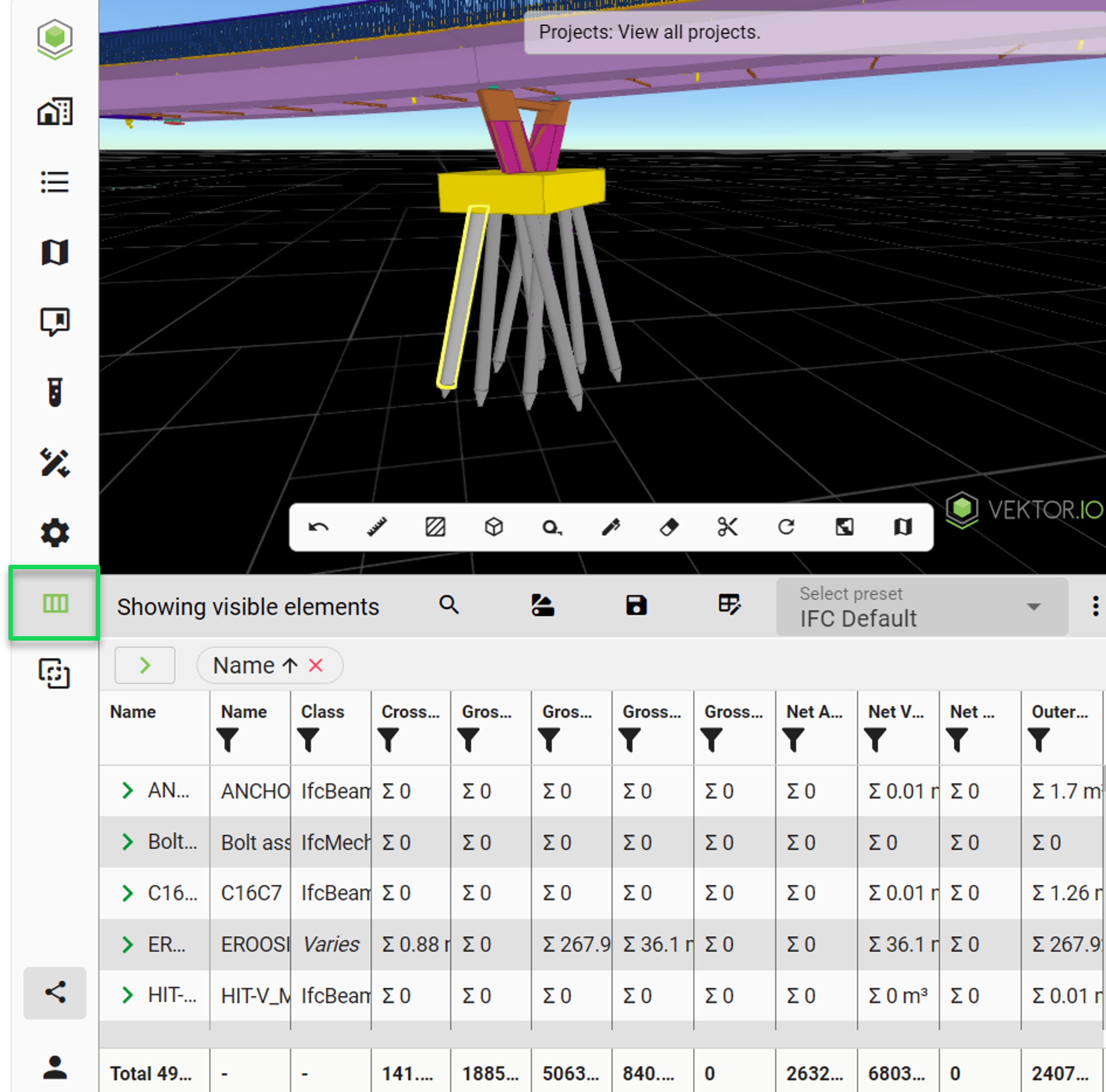Toggle the Class column filter
Viewport: 1106px width, 1092px height.
[308, 740]
